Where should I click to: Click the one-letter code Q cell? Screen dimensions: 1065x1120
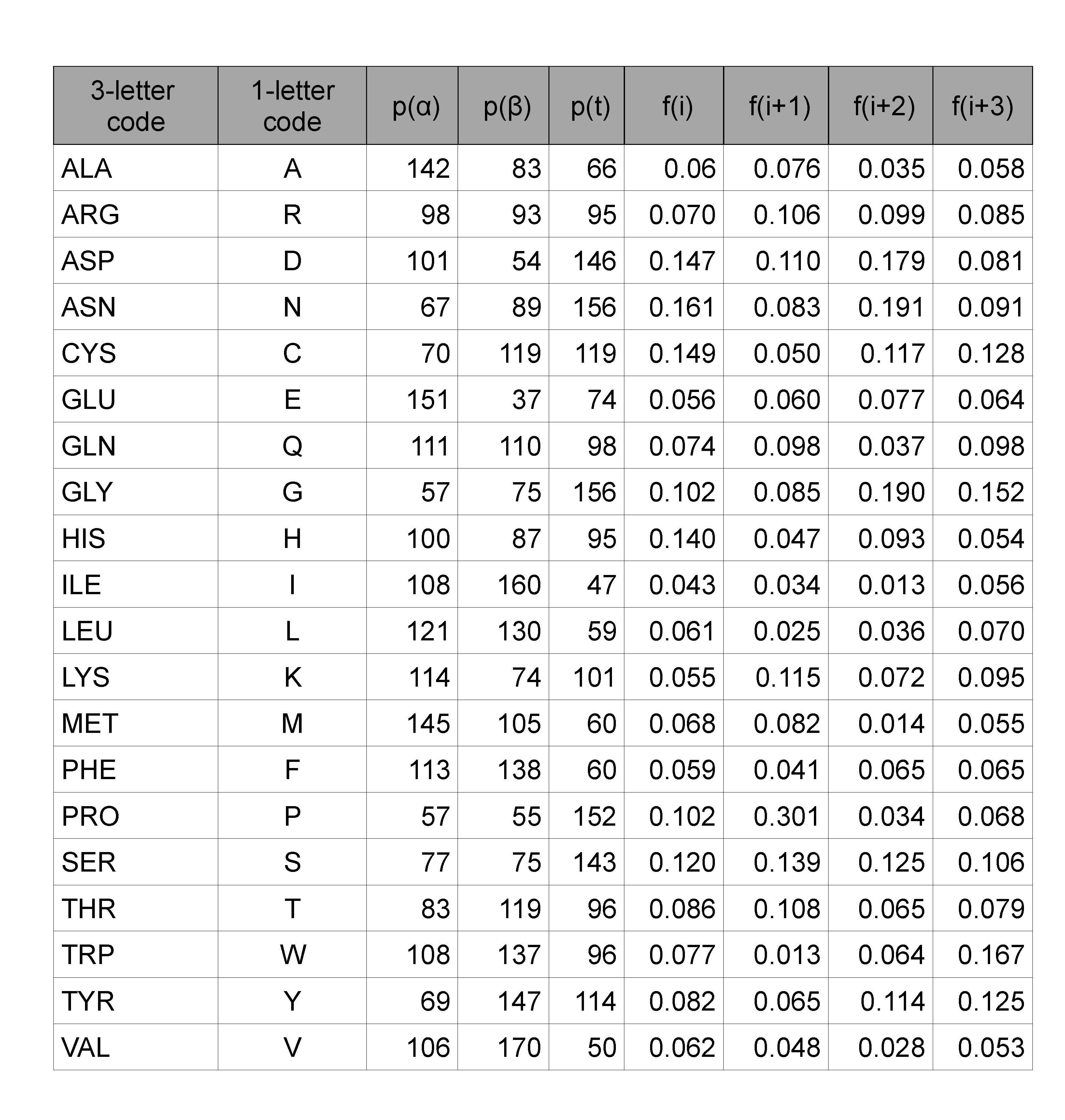point(292,446)
